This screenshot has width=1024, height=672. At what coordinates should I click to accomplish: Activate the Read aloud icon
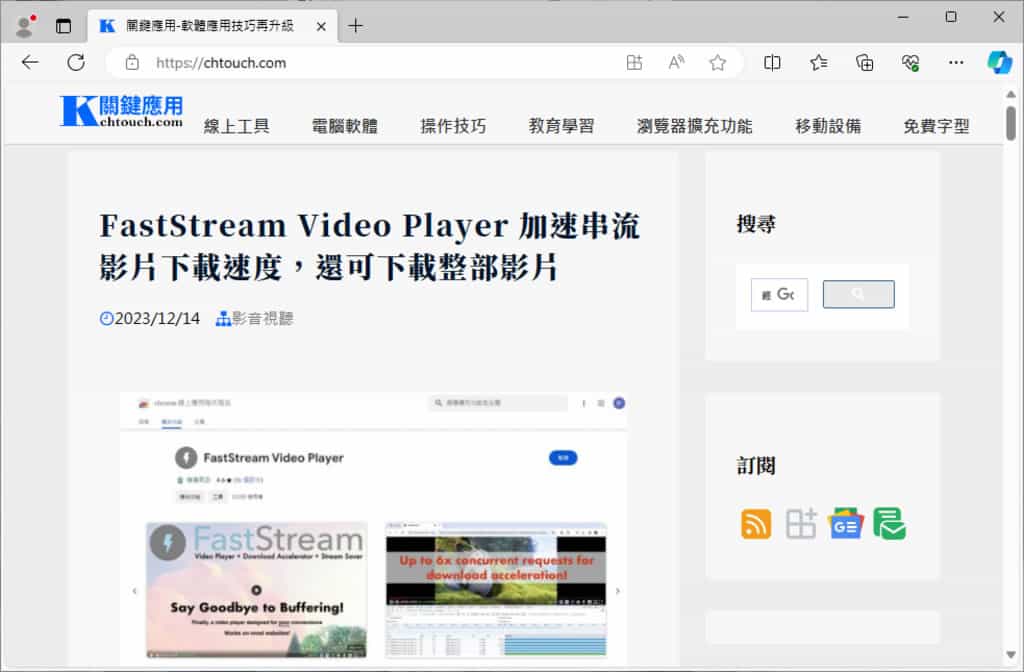[676, 63]
